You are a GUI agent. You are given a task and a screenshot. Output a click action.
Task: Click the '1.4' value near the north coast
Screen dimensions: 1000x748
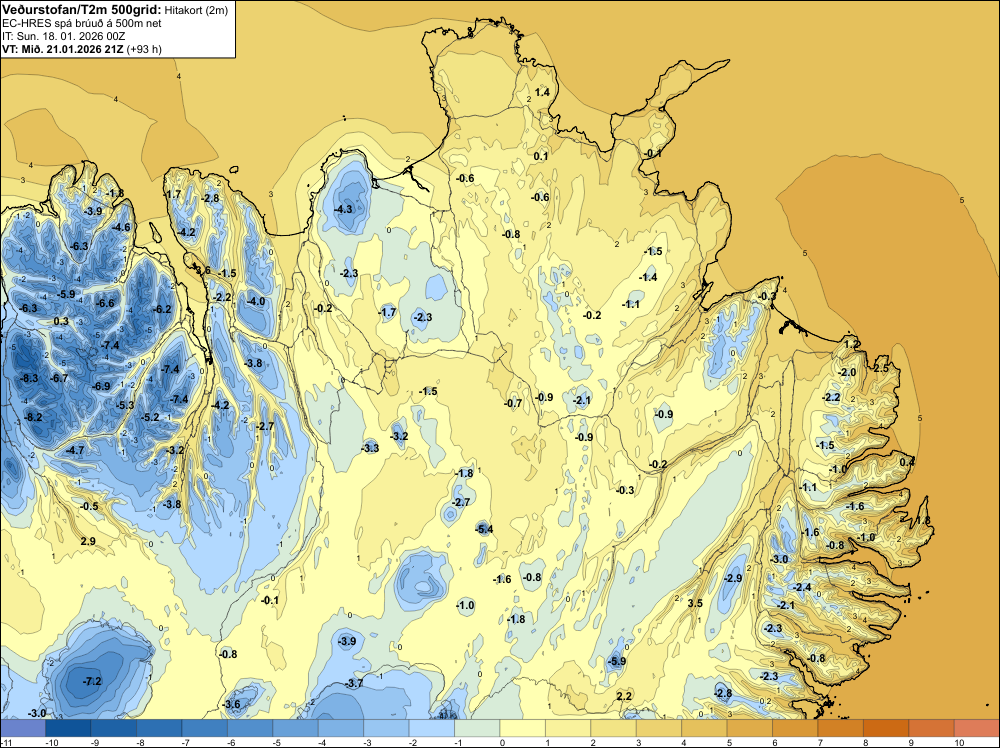tap(542, 92)
